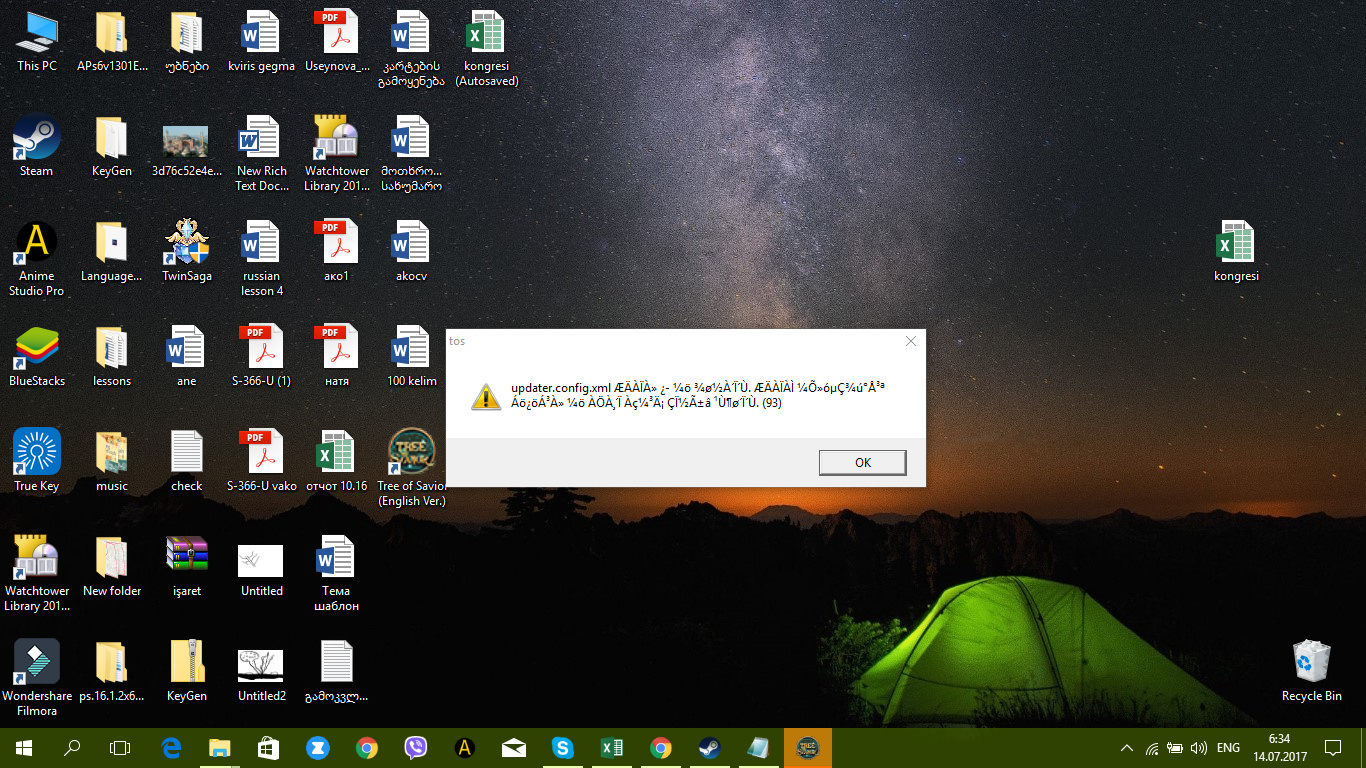Open Skype from the taskbar
The height and width of the screenshot is (768, 1366).
click(x=563, y=748)
